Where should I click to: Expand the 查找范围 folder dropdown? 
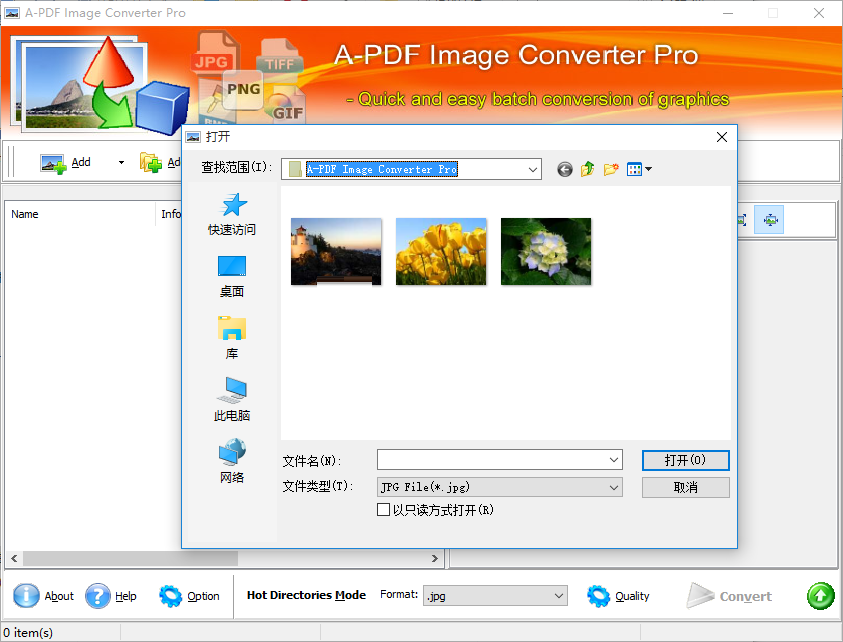click(x=532, y=169)
